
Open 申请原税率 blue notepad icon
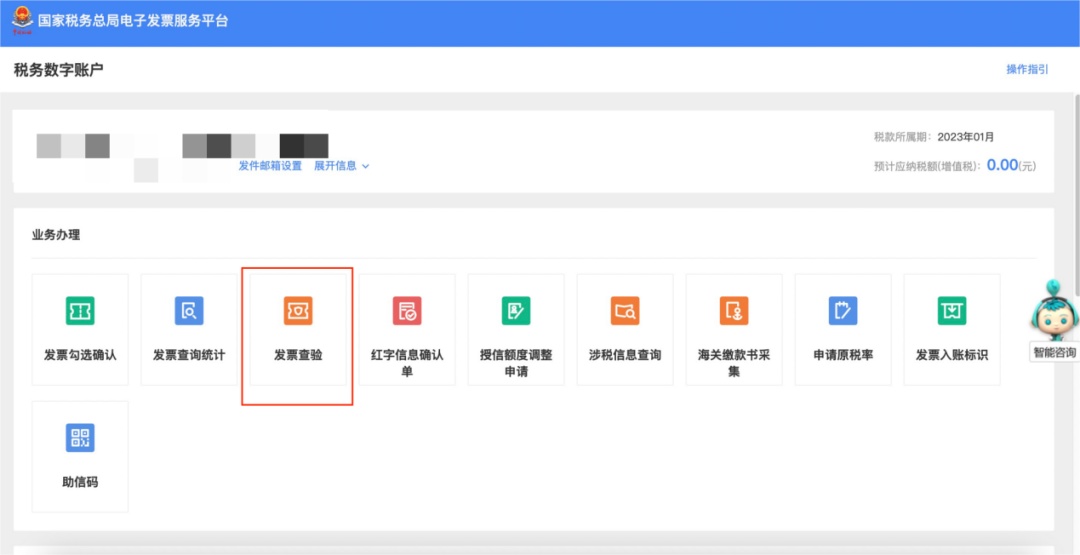[x=842, y=311]
